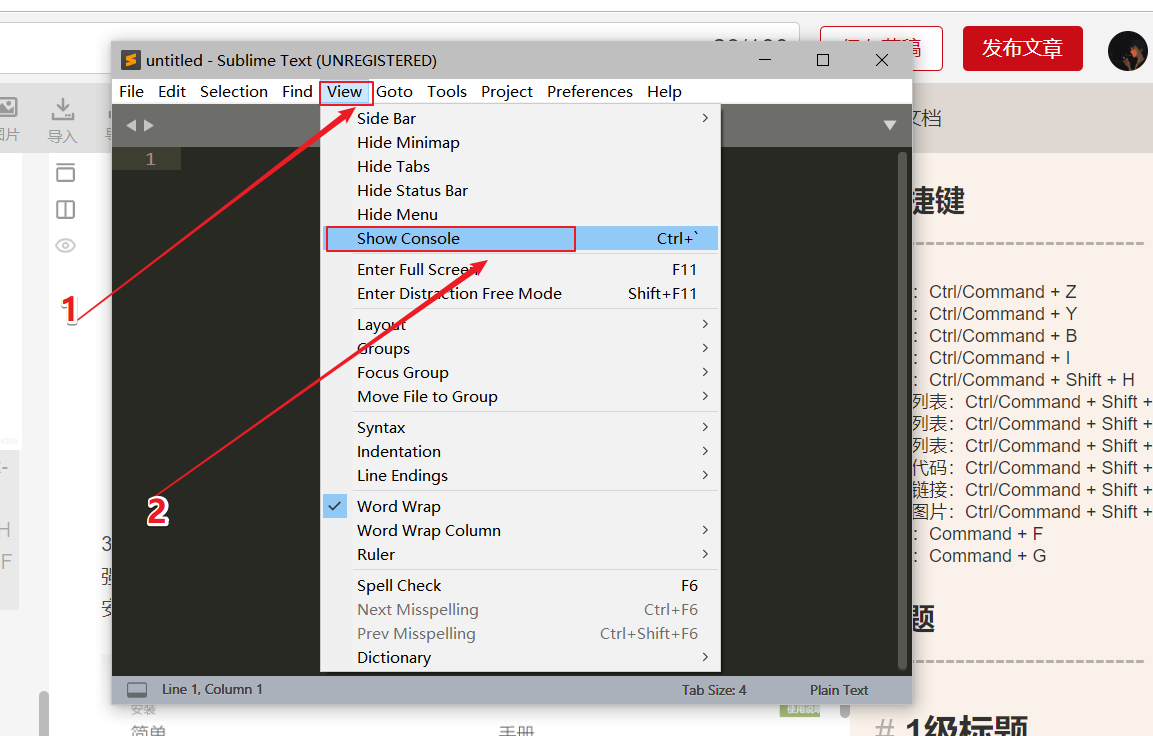Image resolution: width=1153 pixels, height=736 pixels.
Task: Click the View menu
Action: click(x=345, y=92)
